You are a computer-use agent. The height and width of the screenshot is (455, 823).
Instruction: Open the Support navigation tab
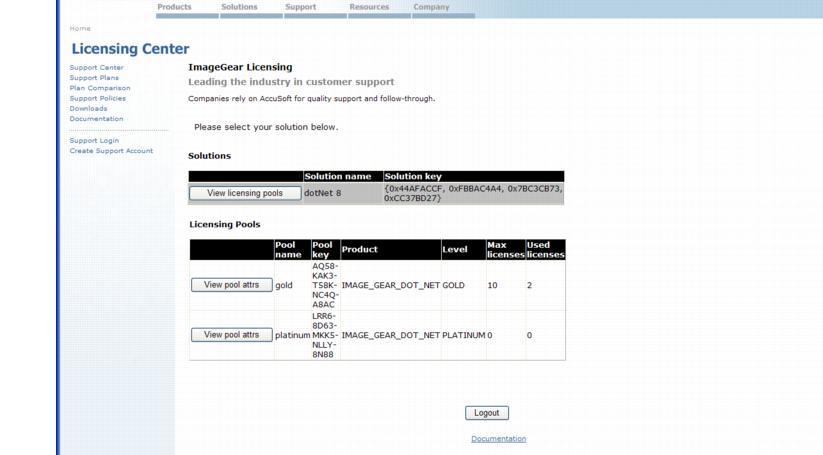(300, 7)
